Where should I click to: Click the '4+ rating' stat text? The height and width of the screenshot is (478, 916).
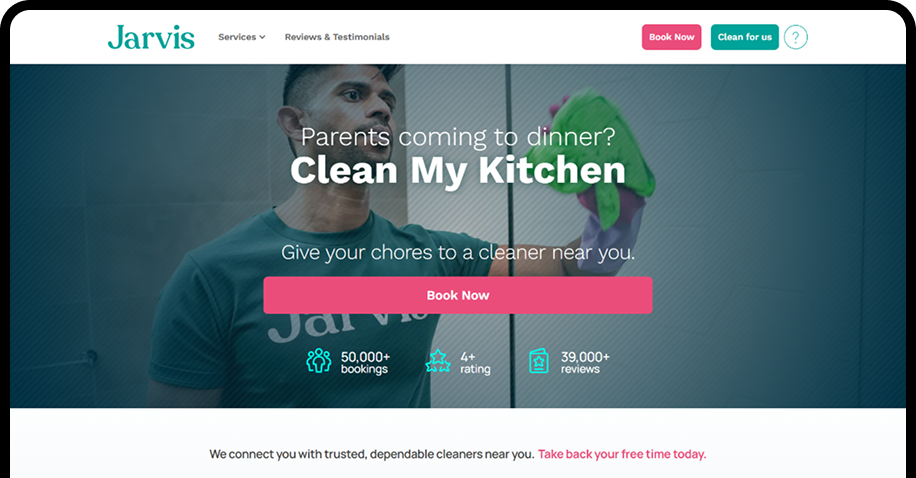[475, 362]
